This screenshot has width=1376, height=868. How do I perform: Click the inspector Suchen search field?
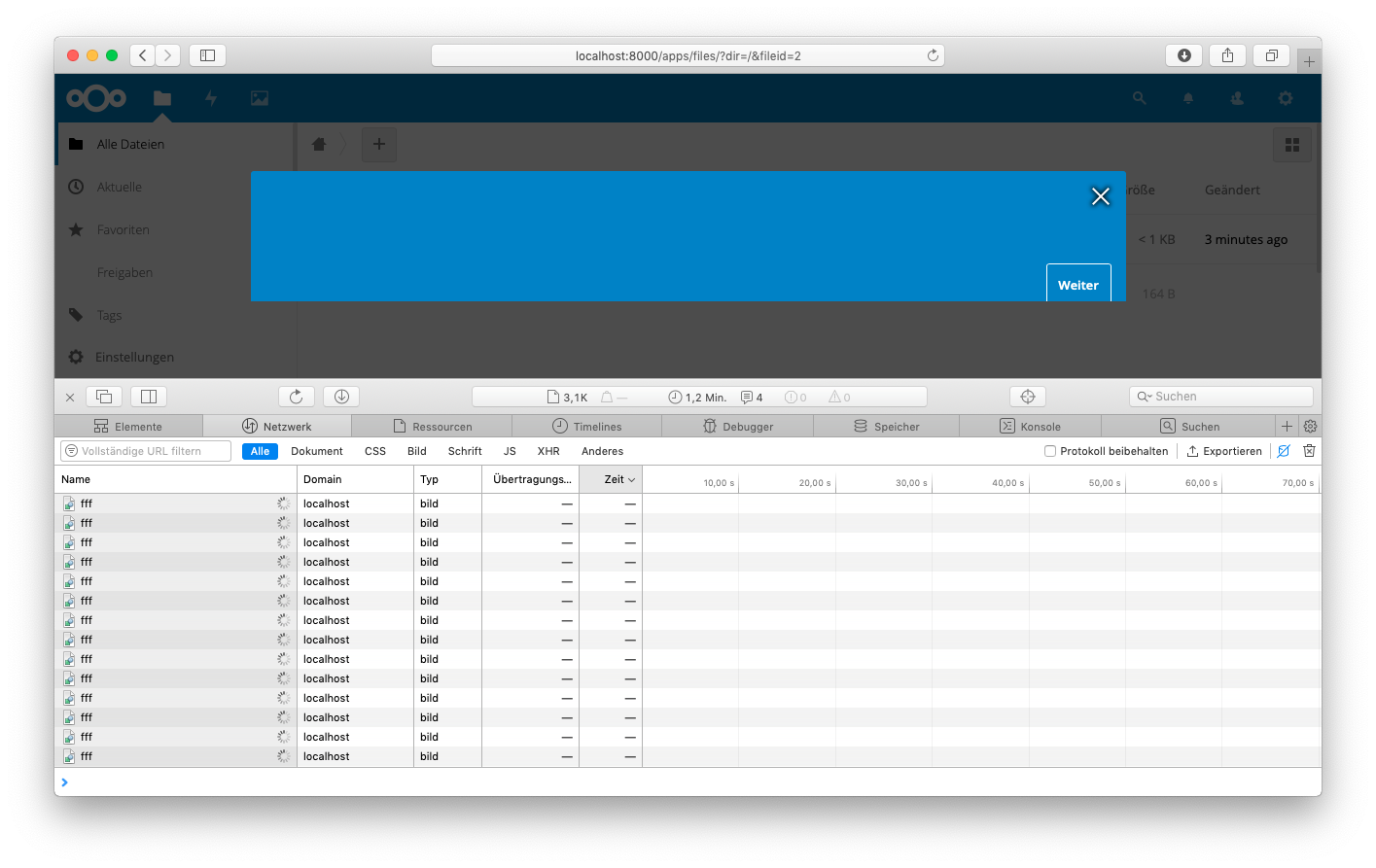1221,397
